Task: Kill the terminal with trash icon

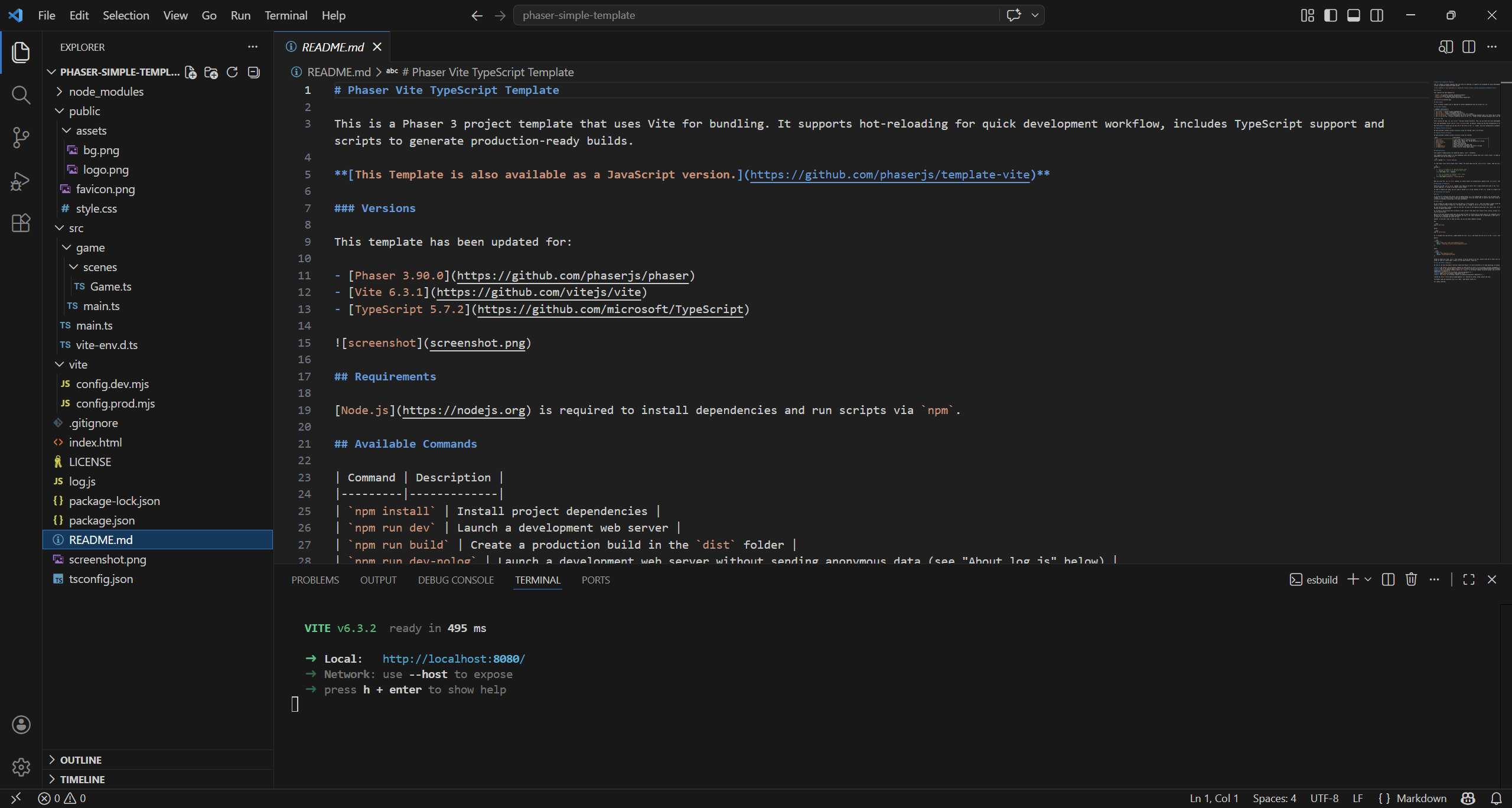Action: coord(1411,579)
